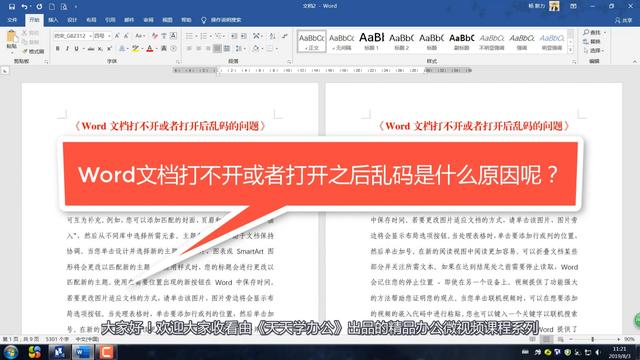This screenshot has height=360, width=640.
Task: Open the Windows Start menu
Action: 11,352
